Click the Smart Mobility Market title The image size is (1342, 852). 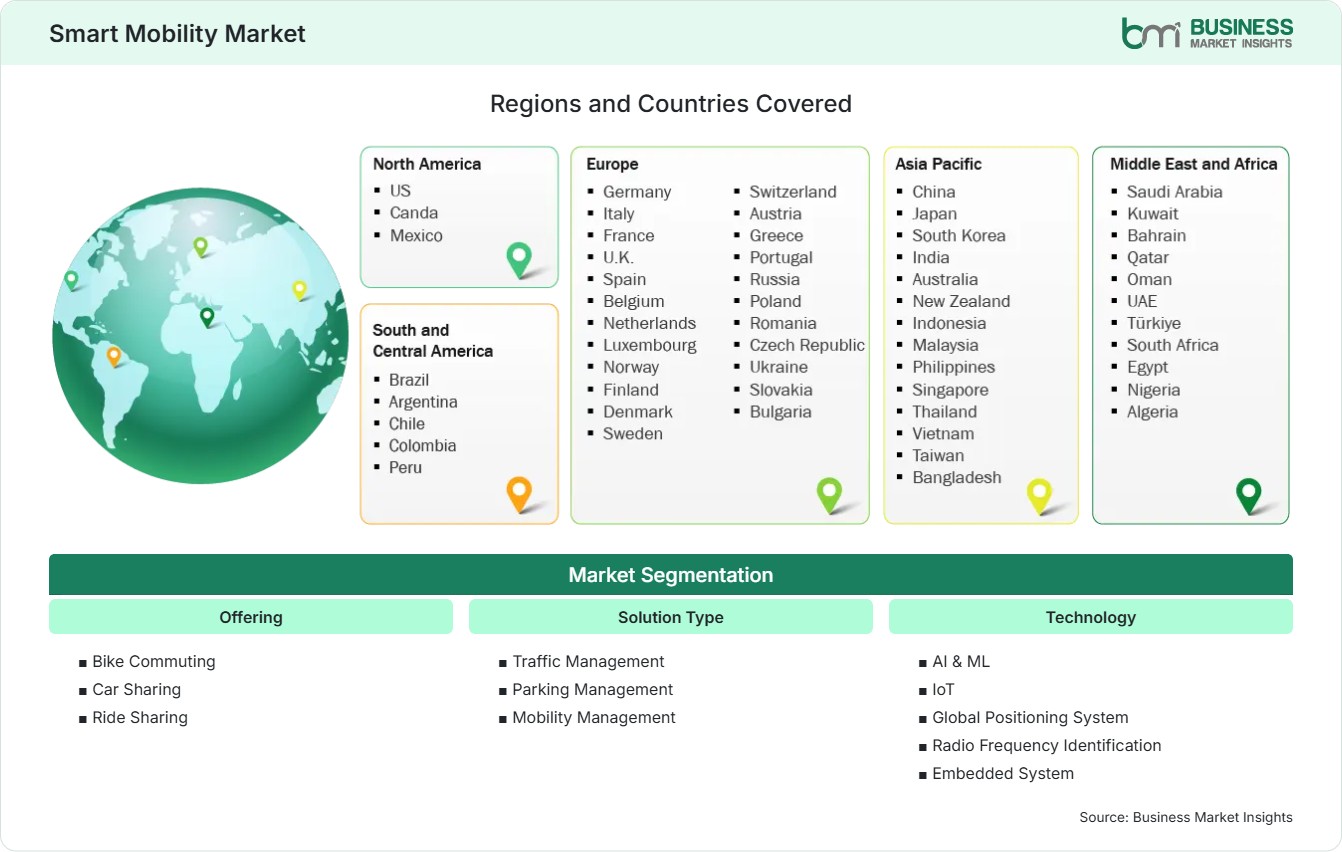pyautogui.click(x=177, y=33)
